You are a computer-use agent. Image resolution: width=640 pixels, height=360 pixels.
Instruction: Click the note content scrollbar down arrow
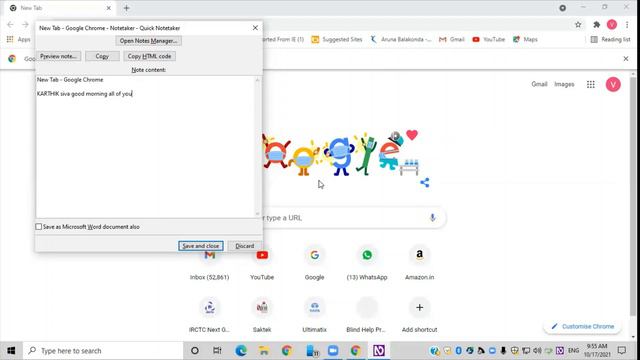coord(258,214)
